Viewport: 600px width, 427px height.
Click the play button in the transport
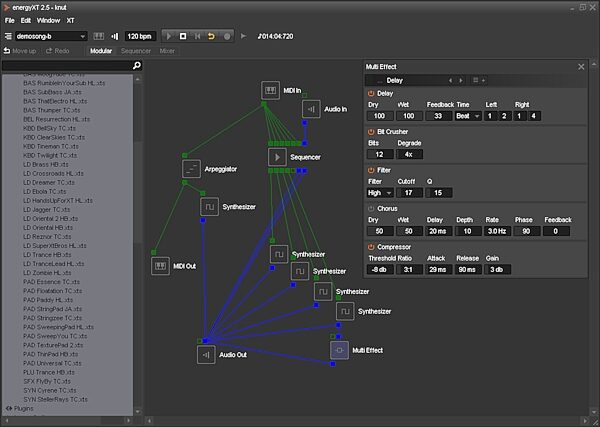[168, 36]
